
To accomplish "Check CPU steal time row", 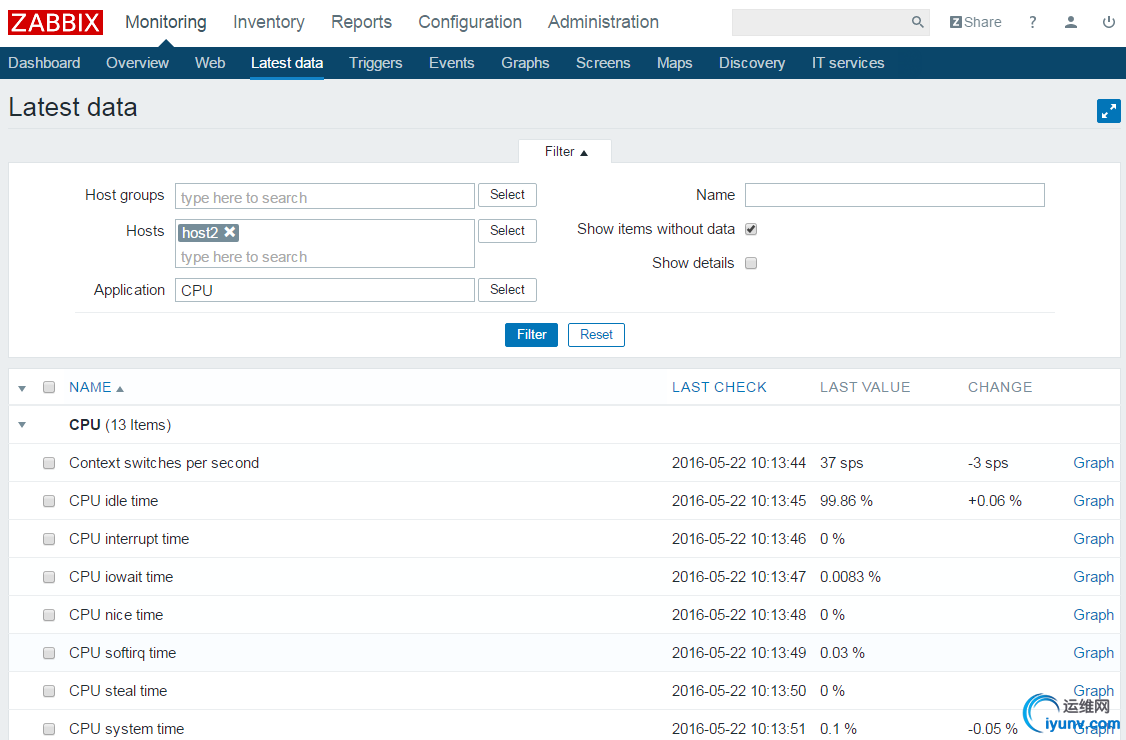I will point(49,691).
